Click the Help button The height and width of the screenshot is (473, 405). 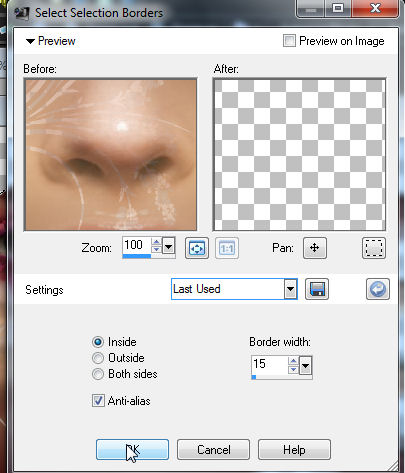294,450
